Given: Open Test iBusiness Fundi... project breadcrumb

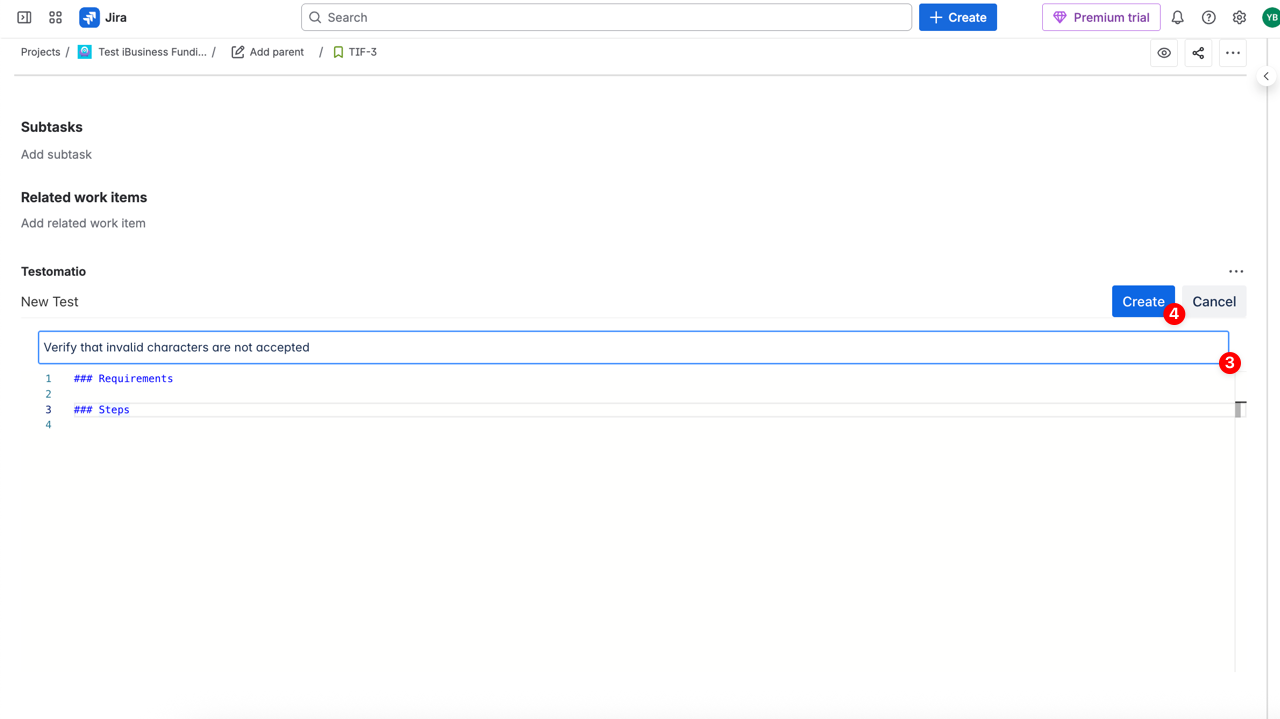Looking at the screenshot, I should [151, 52].
